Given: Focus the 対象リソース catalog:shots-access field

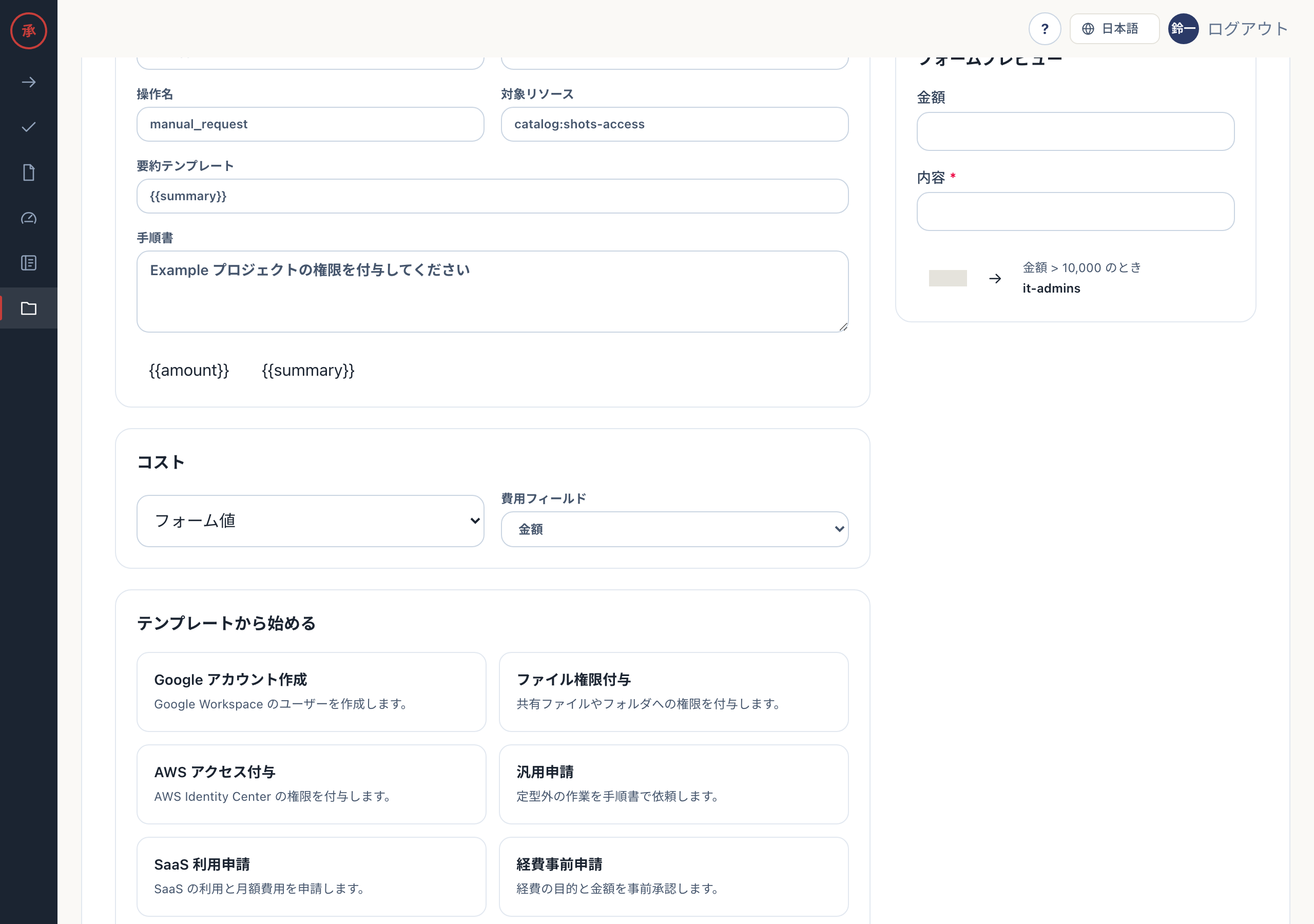Looking at the screenshot, I should (674, 124).
